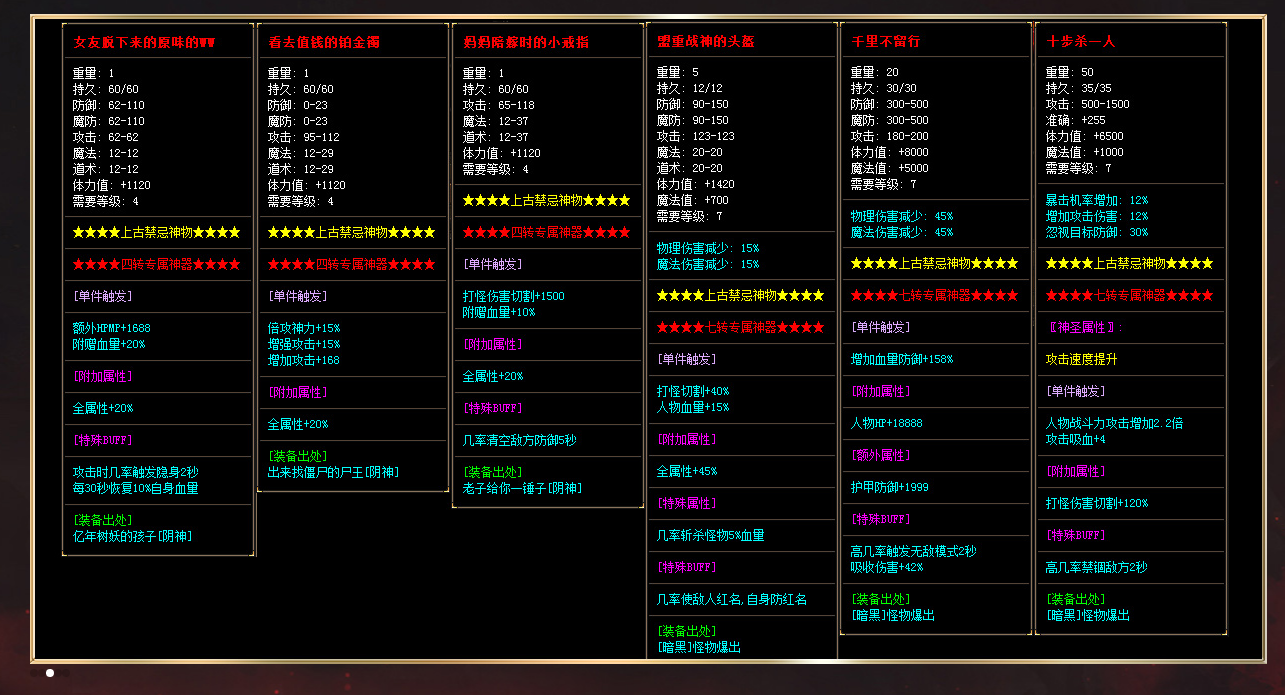
Task: Click the white carousel dot at bottom-left
Action: pos(50,673)
